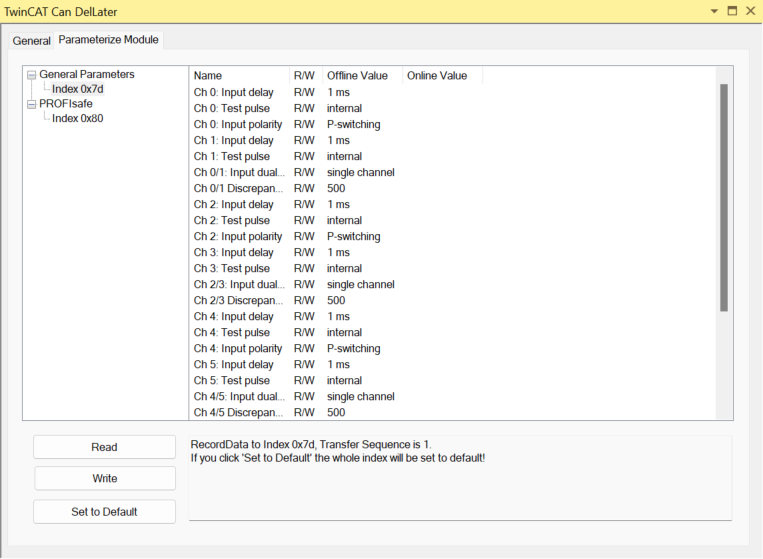
Task: Click offline value '1 ms' of Ch 0 Input delay
Action: (338, 92)
